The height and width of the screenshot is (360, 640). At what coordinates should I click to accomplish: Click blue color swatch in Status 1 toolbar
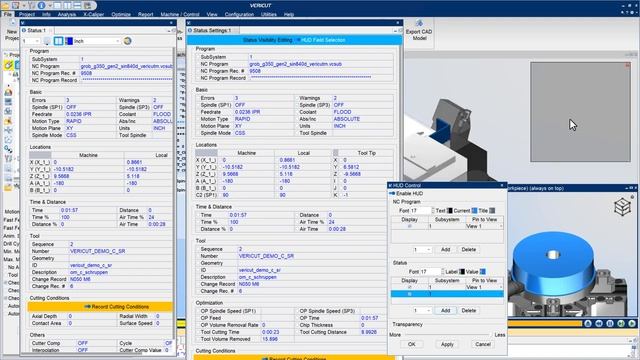tap(69, 41)
